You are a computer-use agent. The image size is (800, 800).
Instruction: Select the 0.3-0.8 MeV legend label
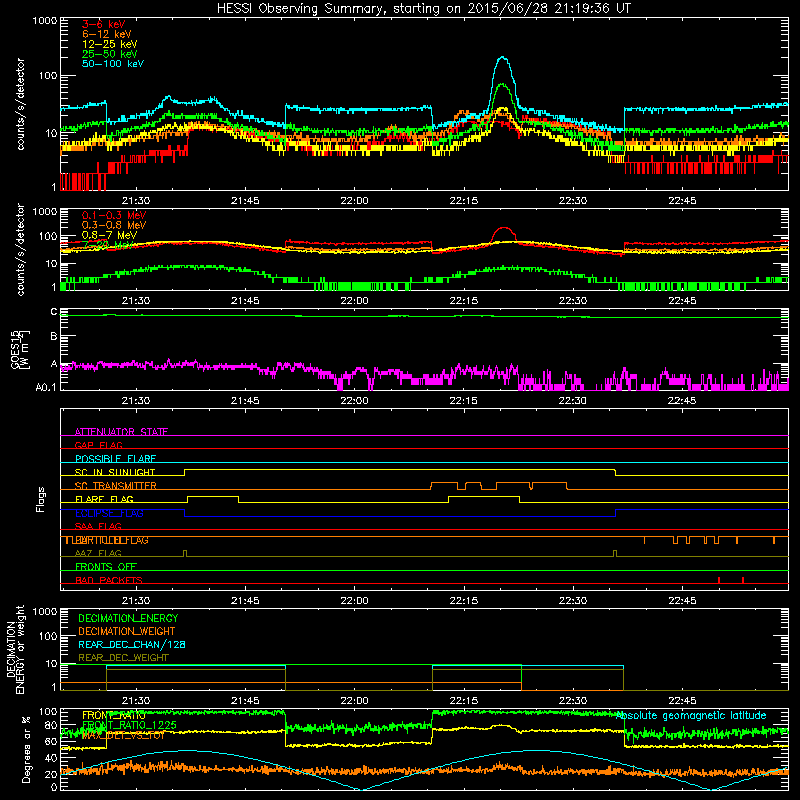pos(114,225)
